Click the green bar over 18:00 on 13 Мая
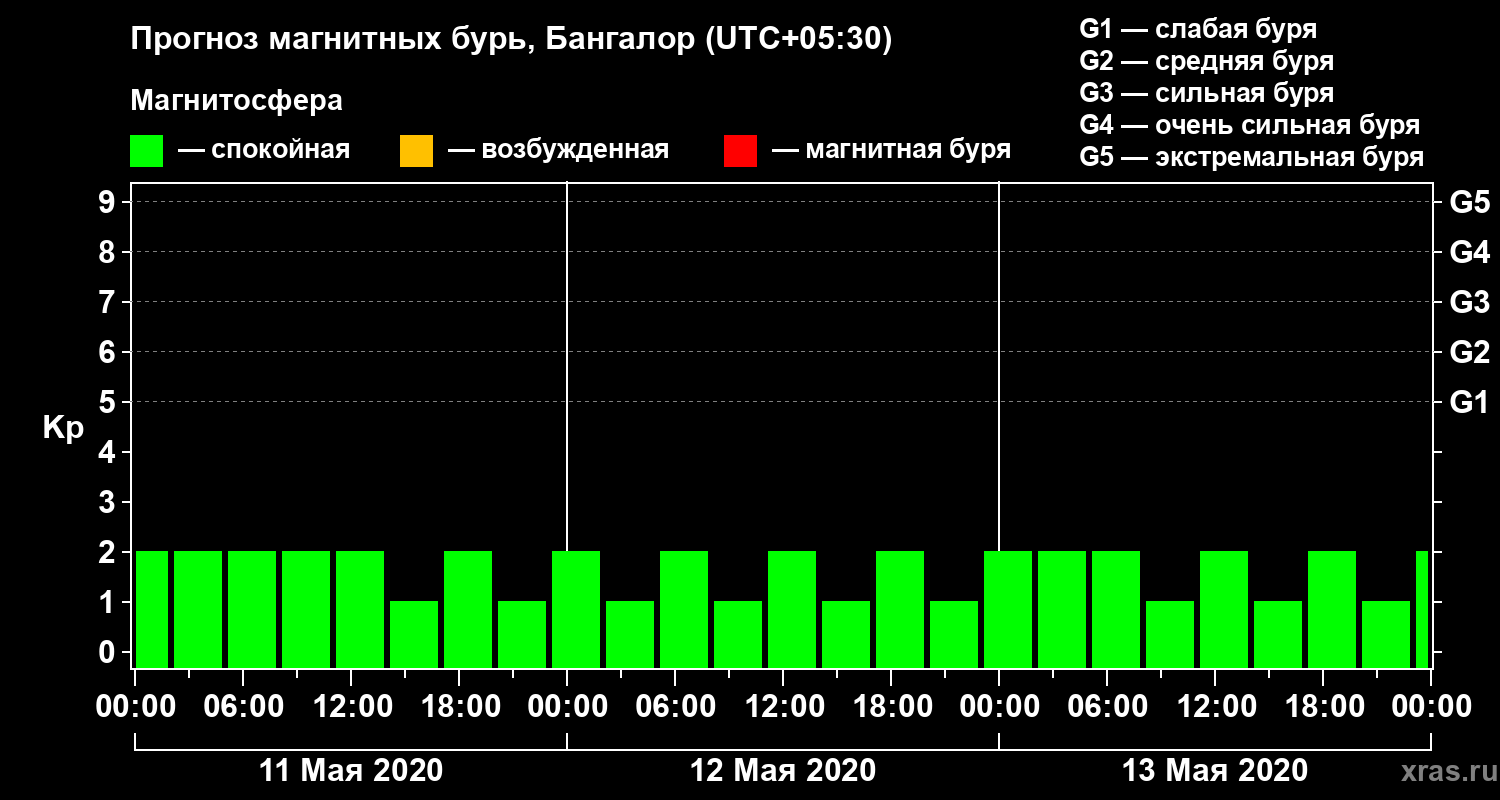This screenshot has width=1500, height=800. tap(1332, 609)
